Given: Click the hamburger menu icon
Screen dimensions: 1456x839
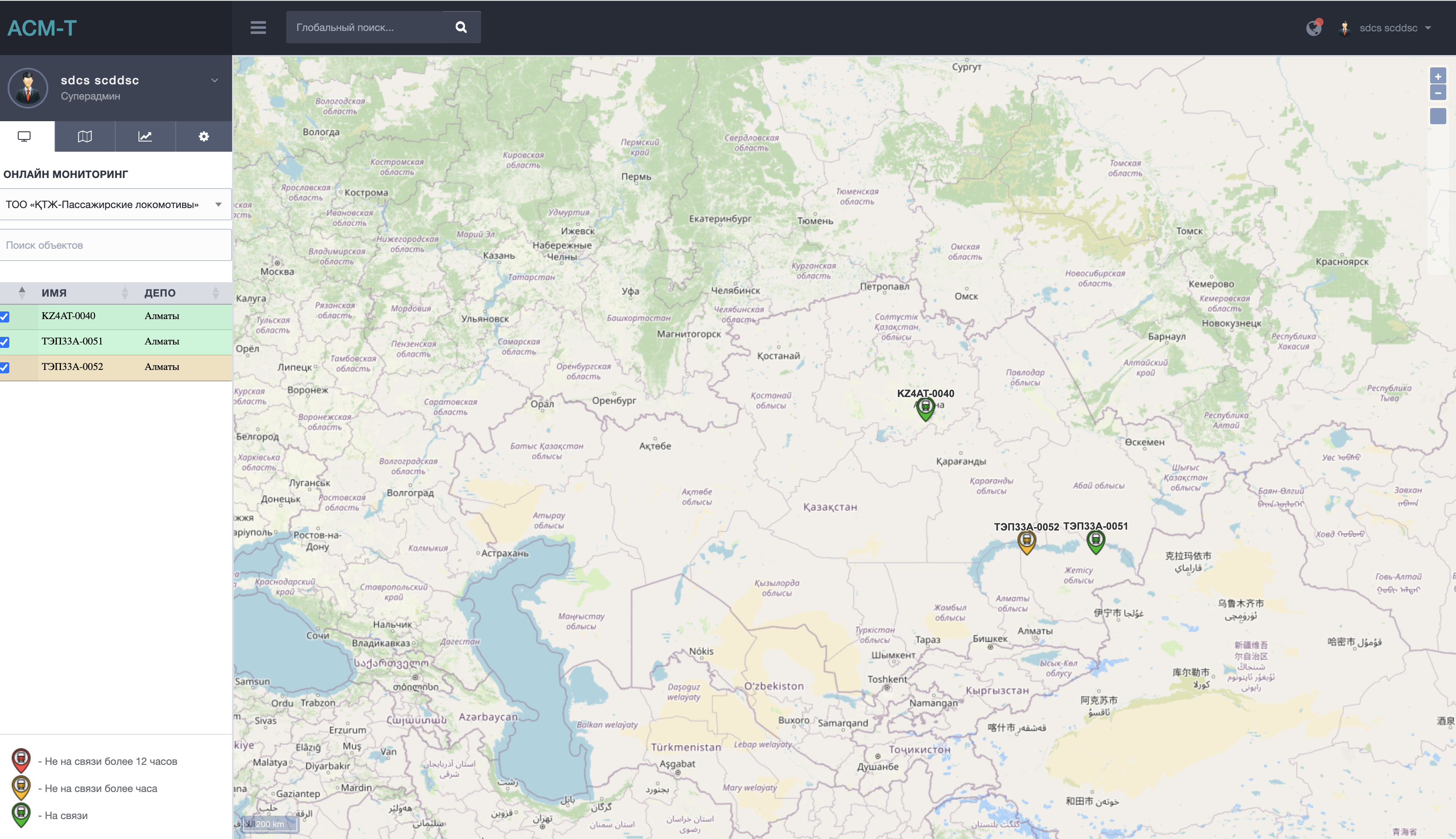Looking at the screenshot, I should pos(258,27).
